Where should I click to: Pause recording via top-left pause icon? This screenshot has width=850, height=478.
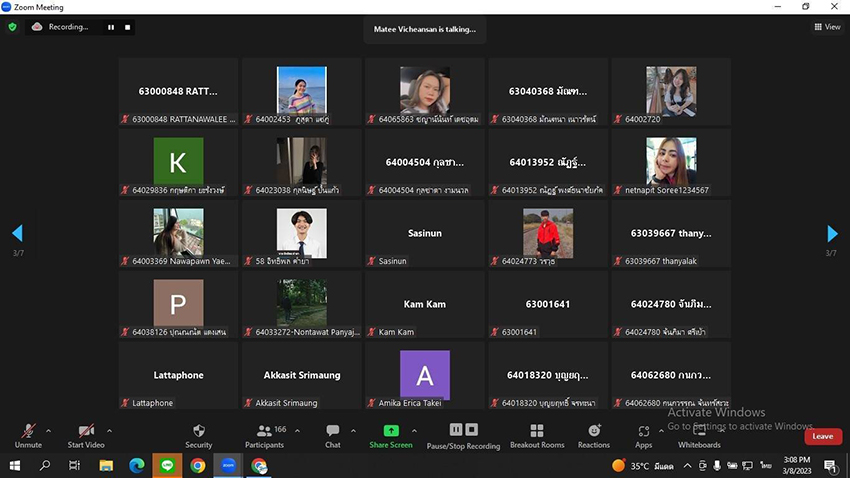click(111, 27)
